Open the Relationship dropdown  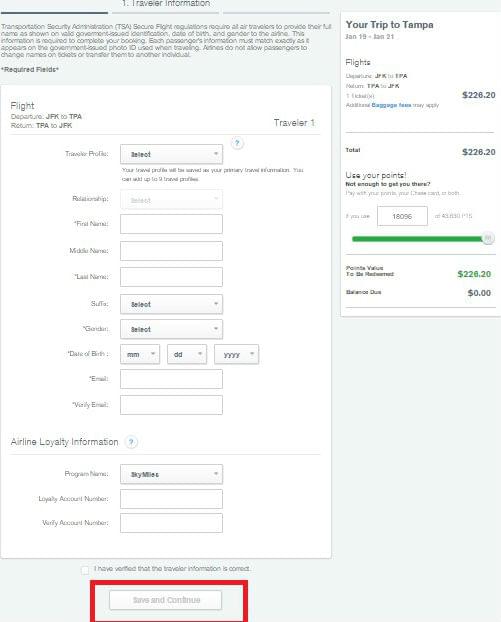click(x=171, y=200)
